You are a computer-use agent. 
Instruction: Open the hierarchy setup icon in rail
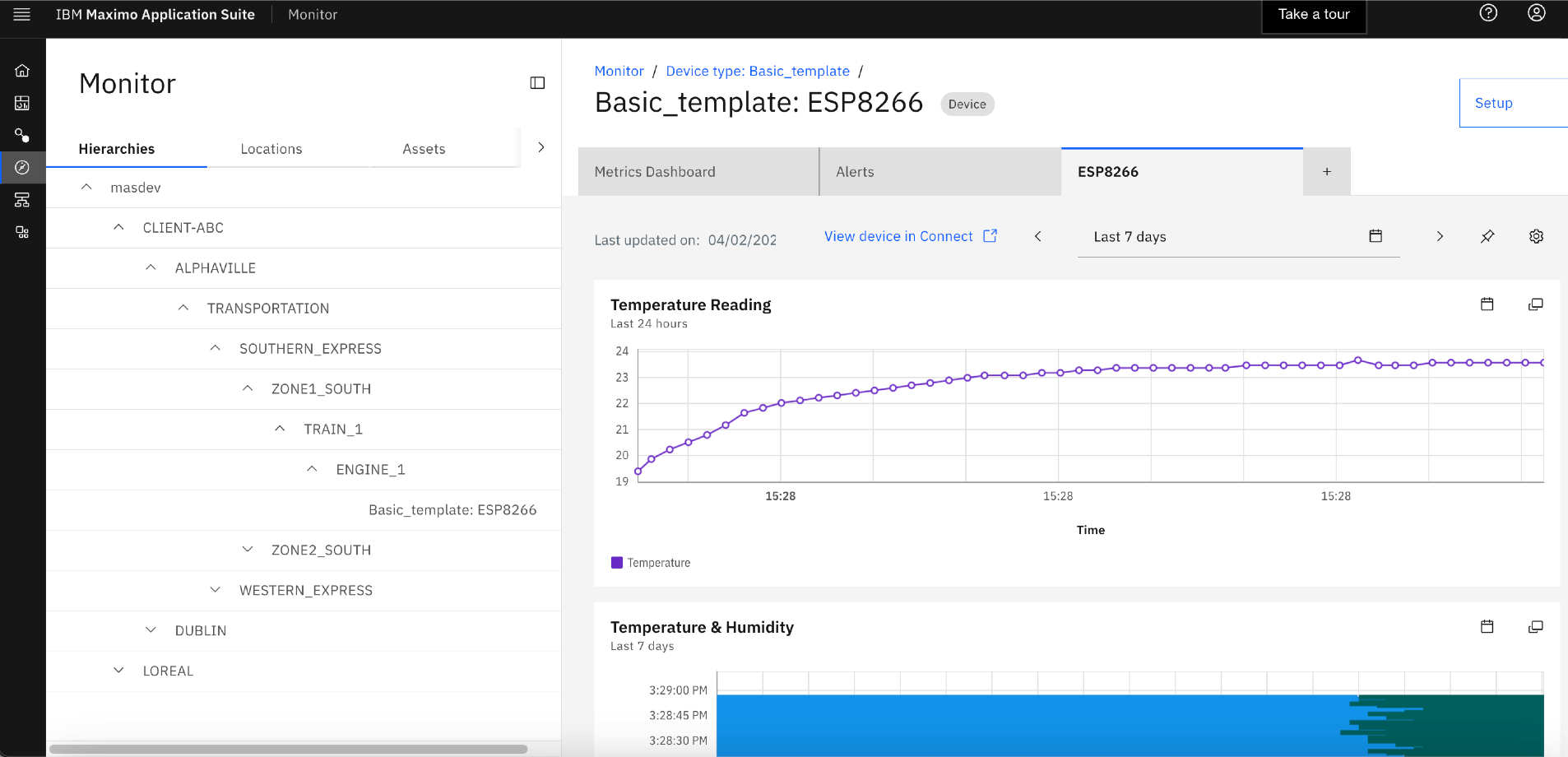22,200
